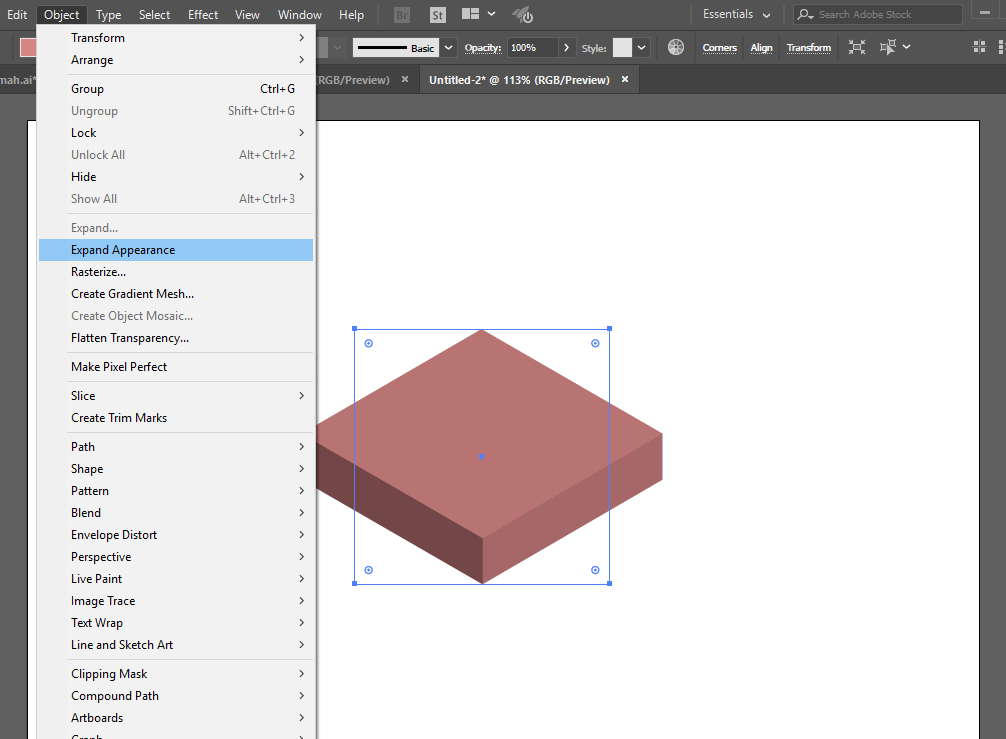The height and width of the screenshot is (739, 1006).
Task: Choose Expand Appearance from Object menu
Action: tap(123, 250)
